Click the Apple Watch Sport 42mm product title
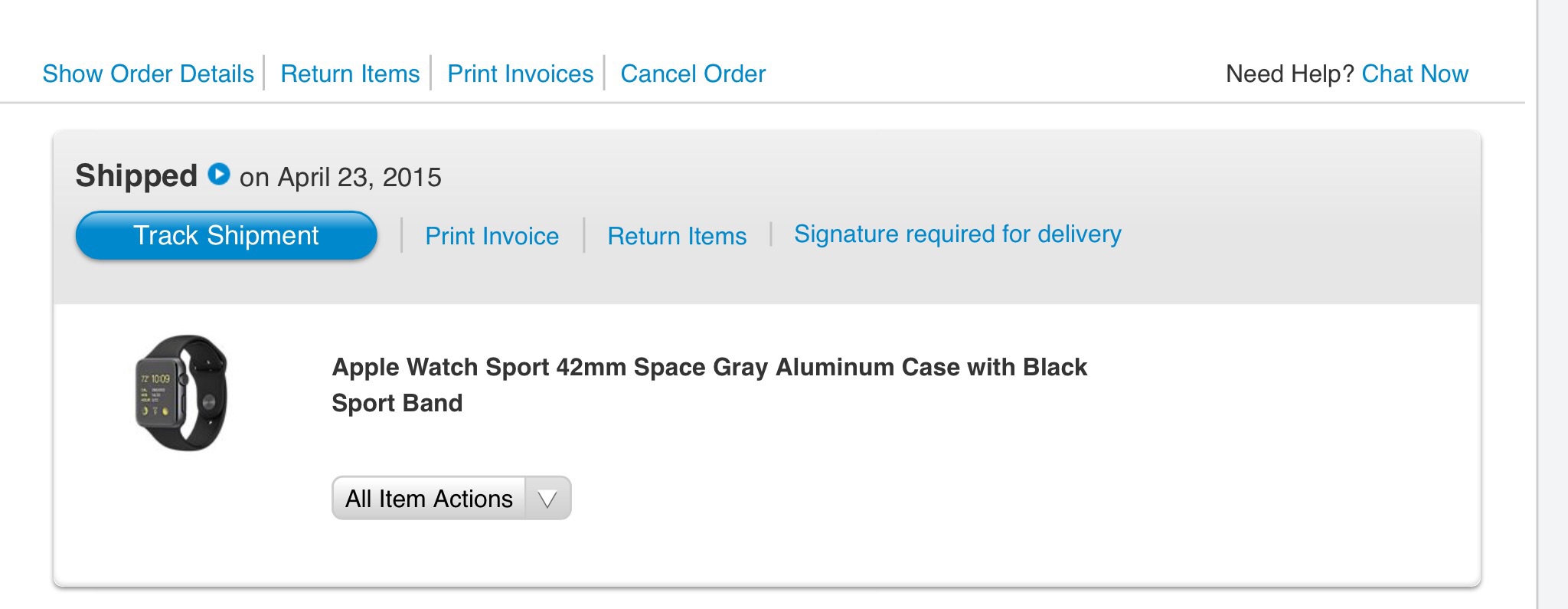The width and height of the screenshot is (1568, 609). pyautogui.click(x=709, y=367)
